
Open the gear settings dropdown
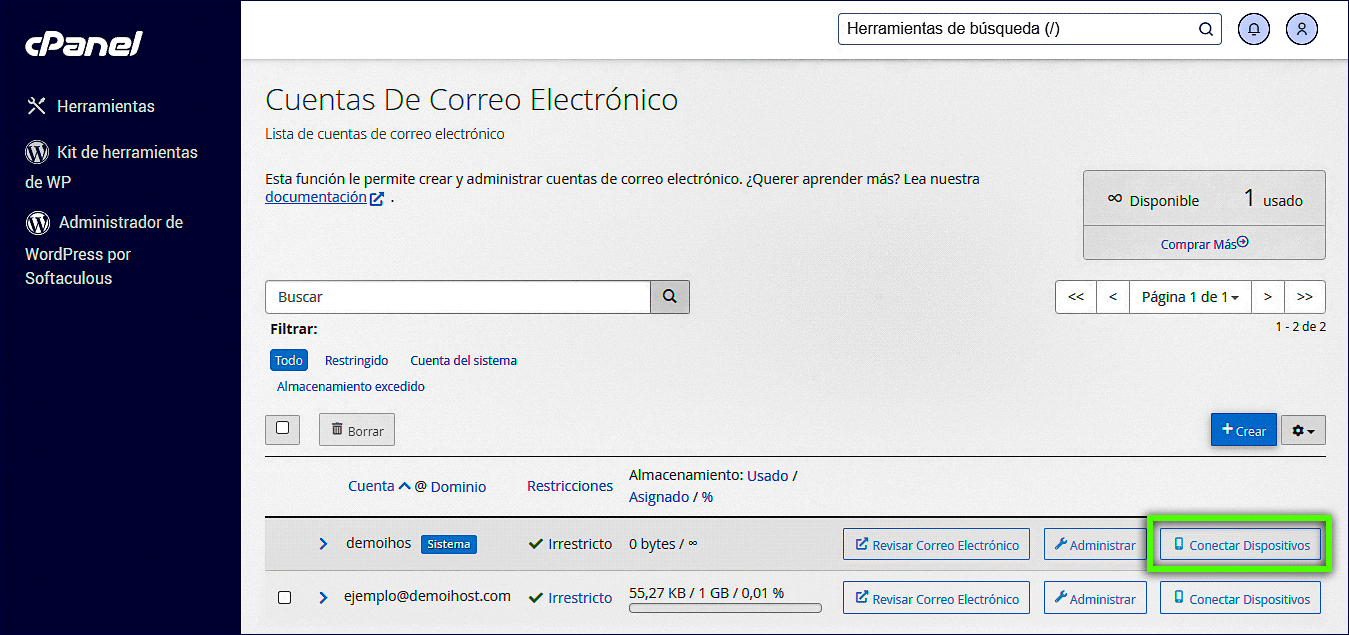tap(1303, 430)
